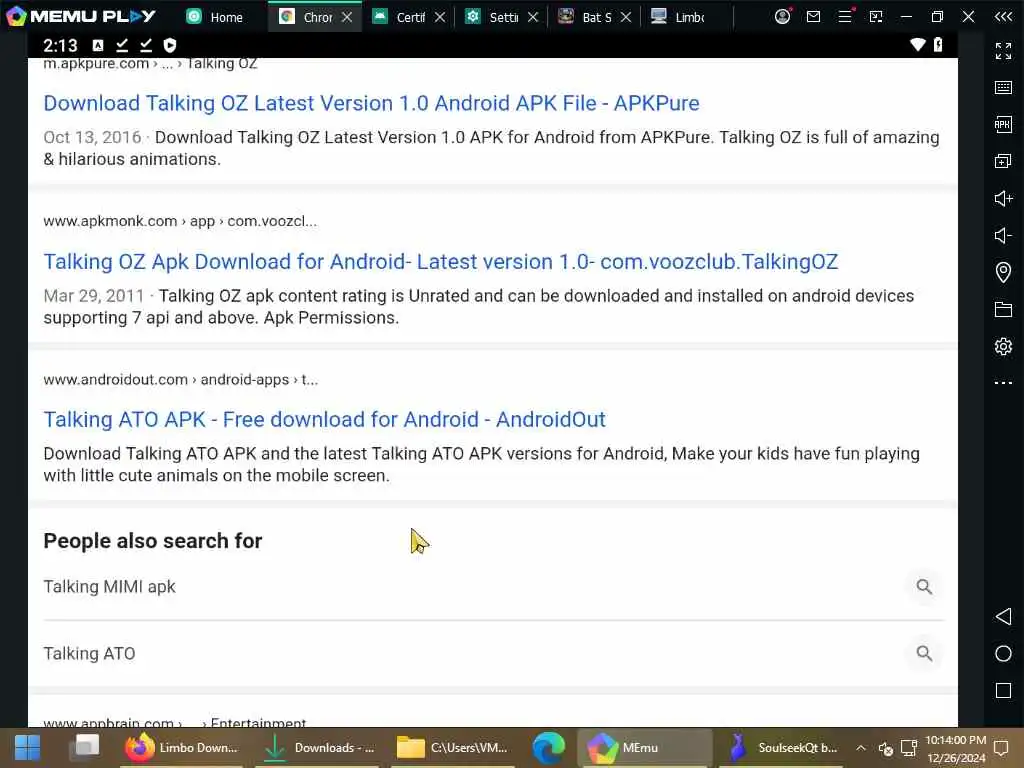Close the Bat S tab

(626, 17)
